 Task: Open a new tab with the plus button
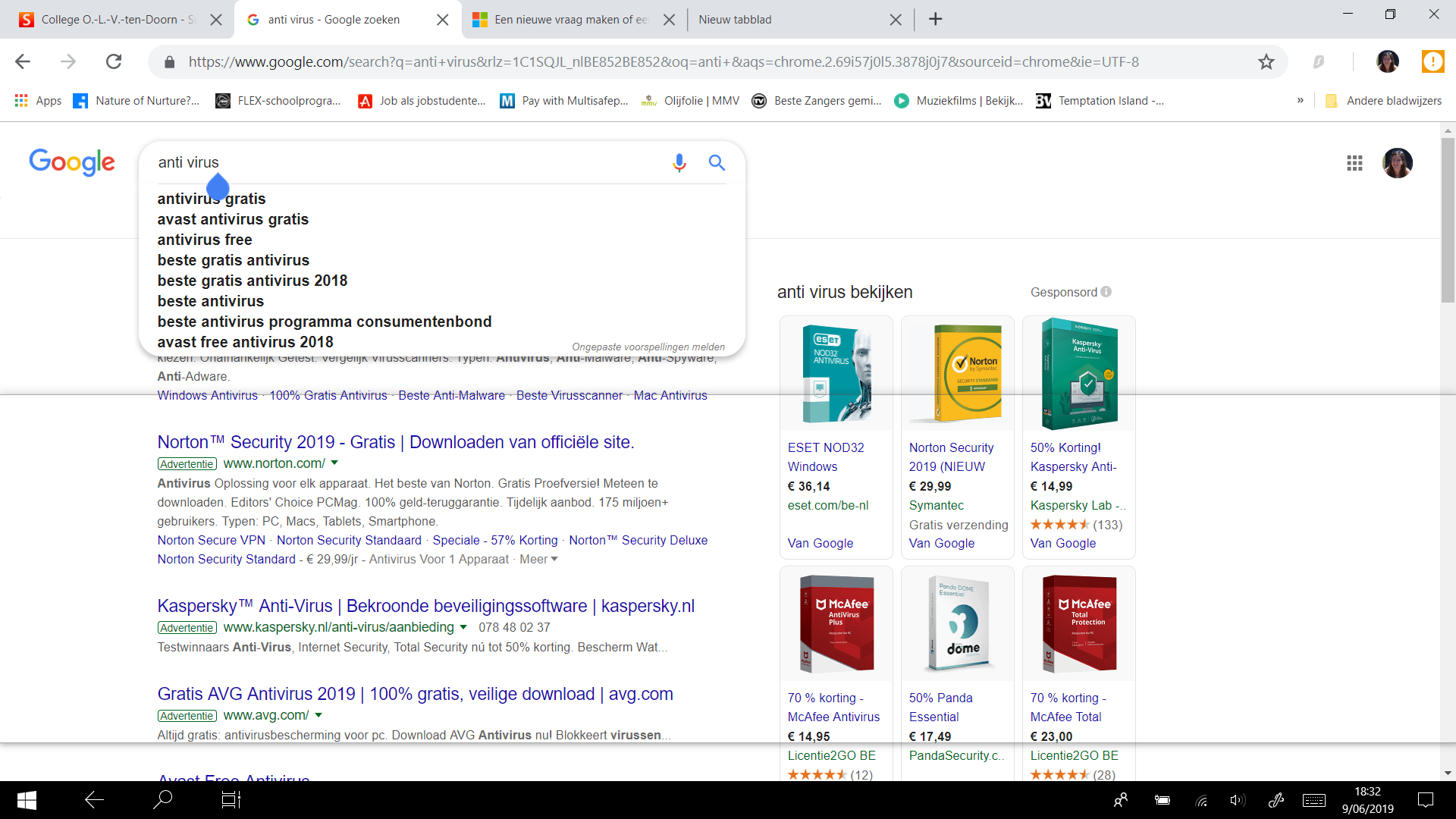tap(935, 20)
